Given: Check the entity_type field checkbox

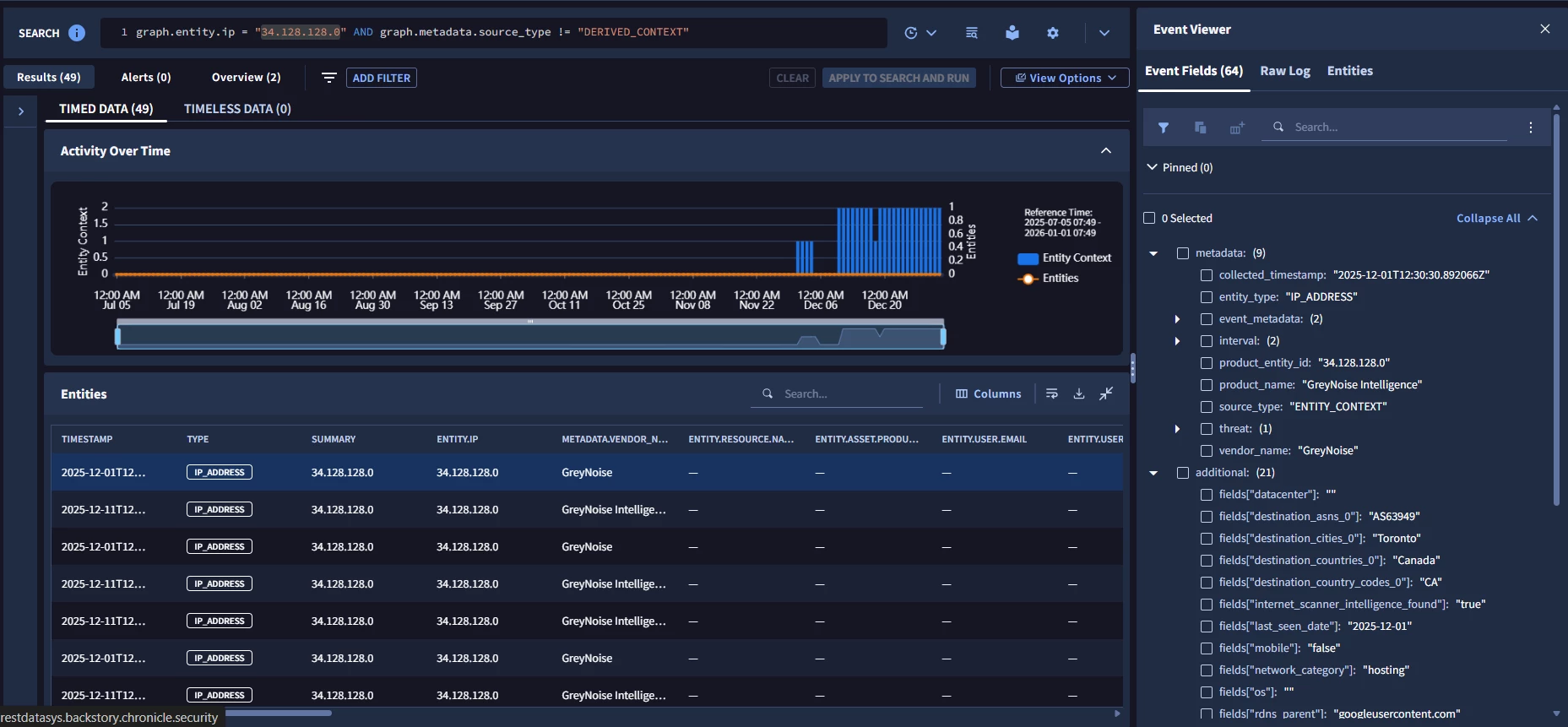Looking at the screenshot, I should [x=1207, y=297].
